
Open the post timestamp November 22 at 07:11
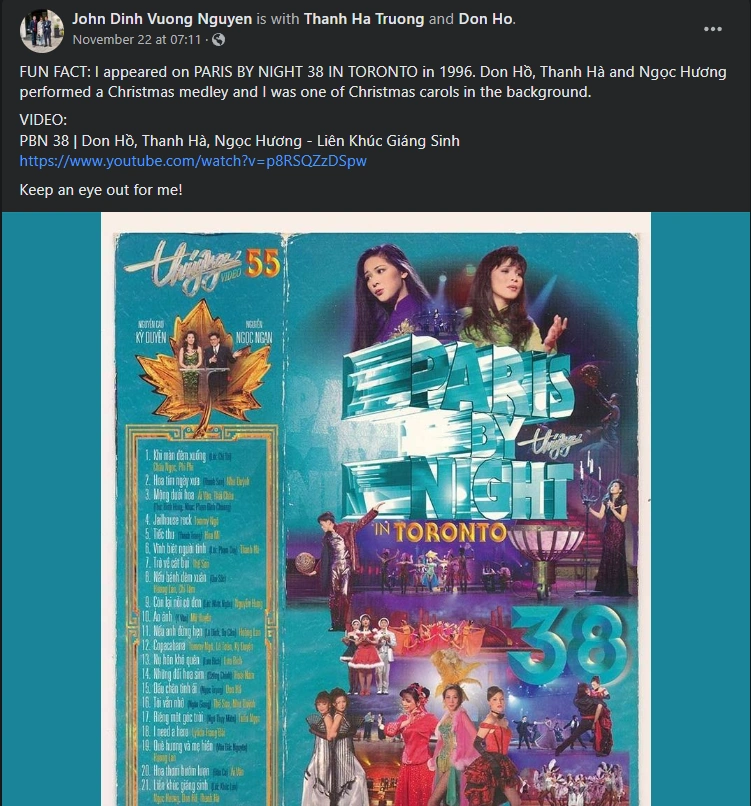coord(137,40)
